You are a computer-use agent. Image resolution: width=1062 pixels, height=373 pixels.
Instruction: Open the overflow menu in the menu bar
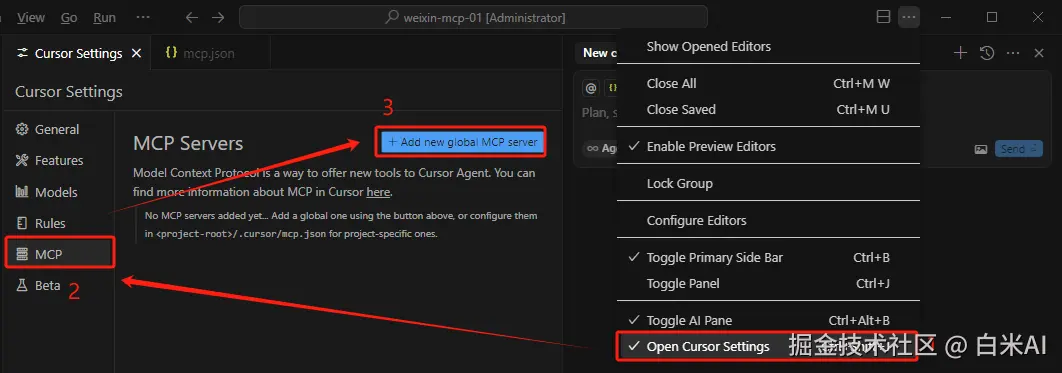tap(143, 18)
